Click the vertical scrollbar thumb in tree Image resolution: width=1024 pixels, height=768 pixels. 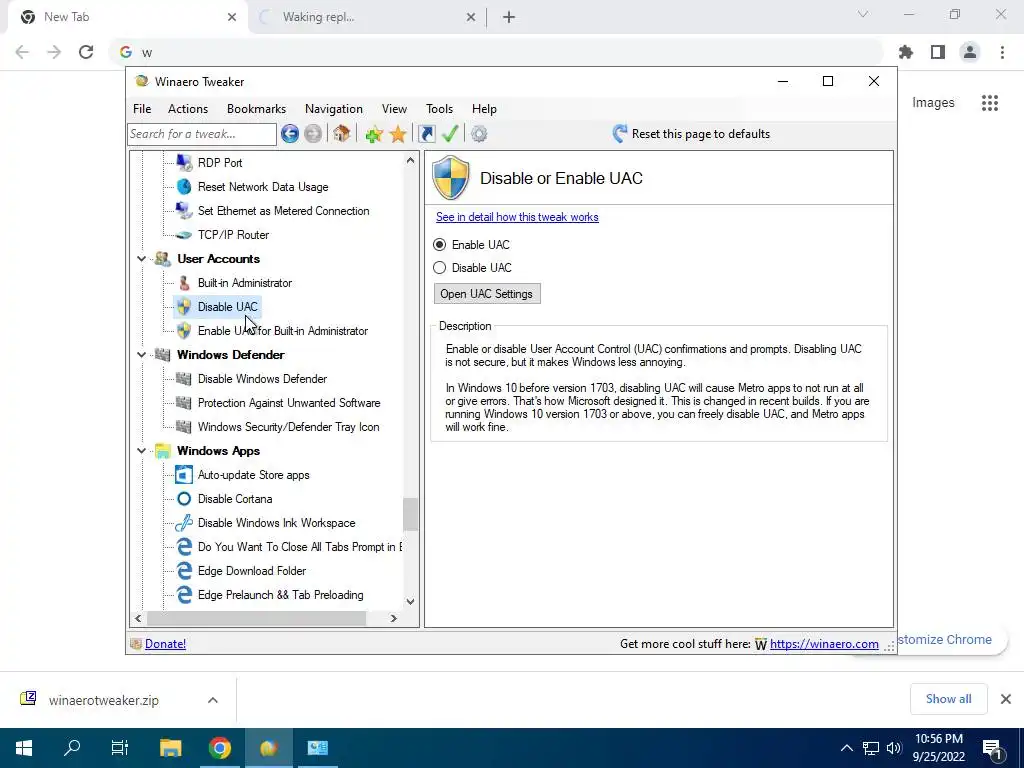(x=410, y=515)
